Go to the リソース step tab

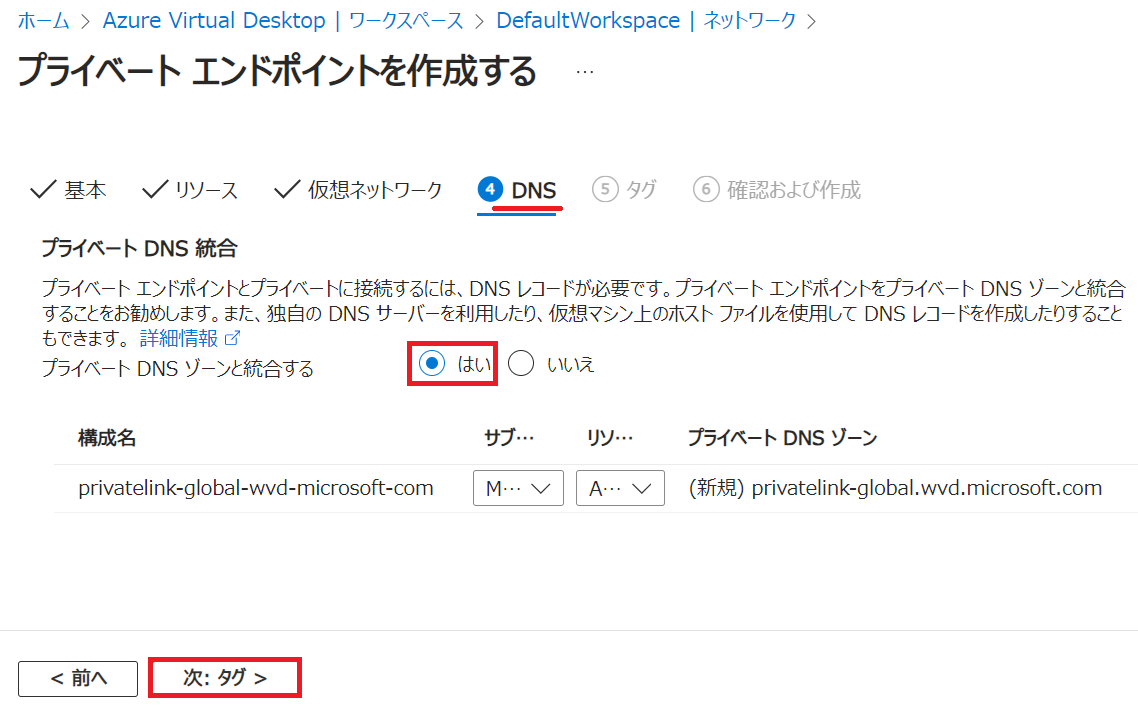pos(190,190)
